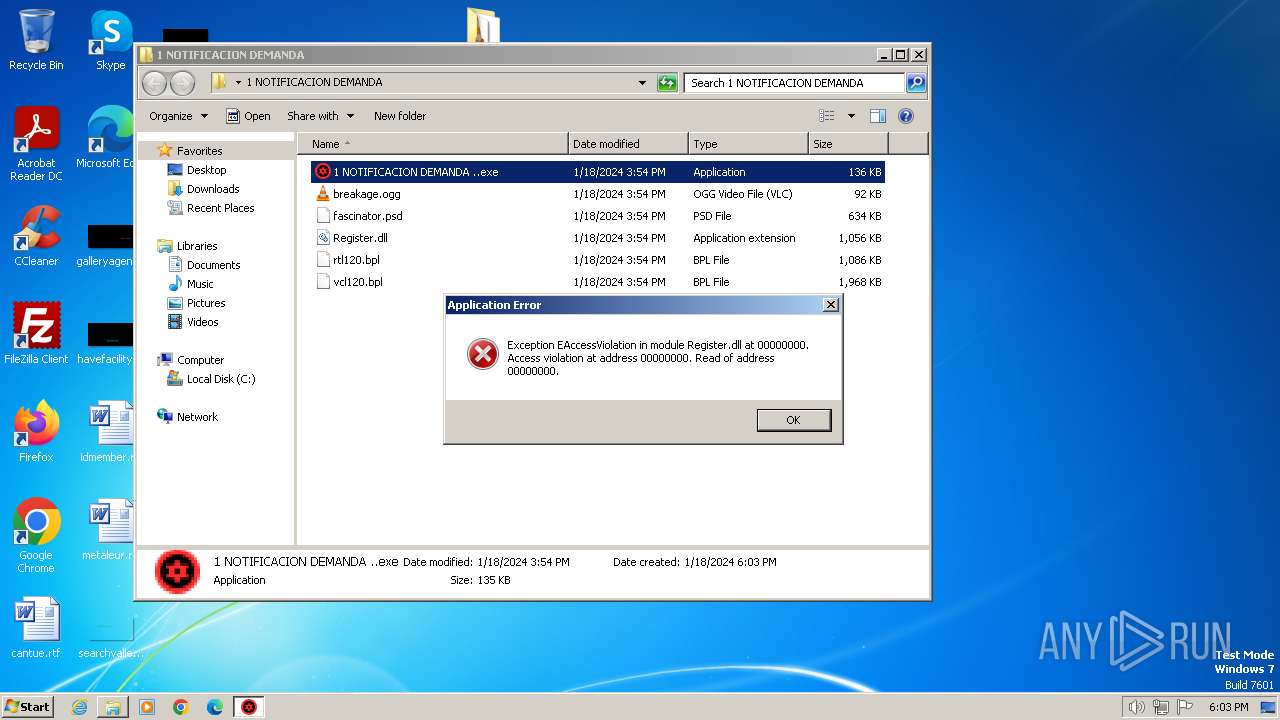1280x720 pixels.
Task: Sort by Type column header
Action: (748, 144)
